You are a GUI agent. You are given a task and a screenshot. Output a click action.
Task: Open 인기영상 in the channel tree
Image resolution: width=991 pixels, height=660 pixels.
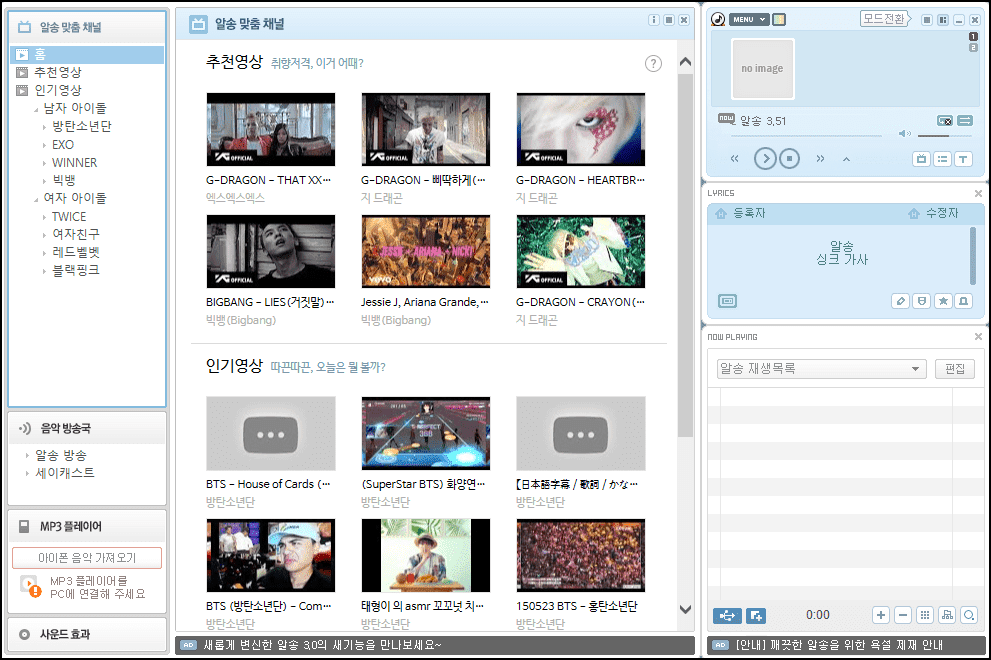click(x=58, y=90)
